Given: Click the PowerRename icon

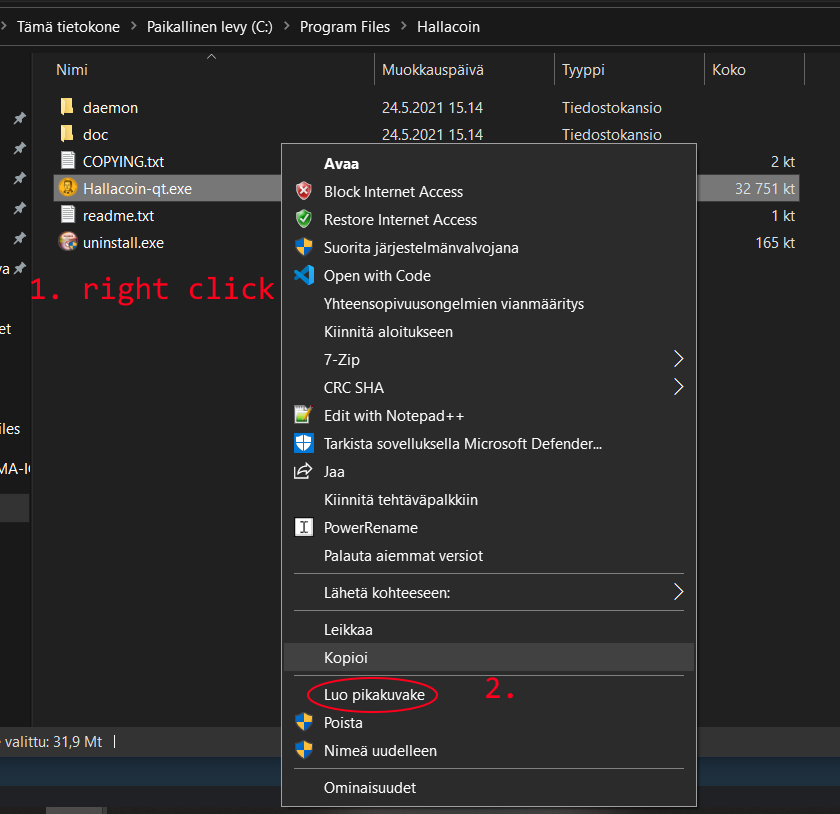Looking at the screenshot, I should click(x=304, y=527).
